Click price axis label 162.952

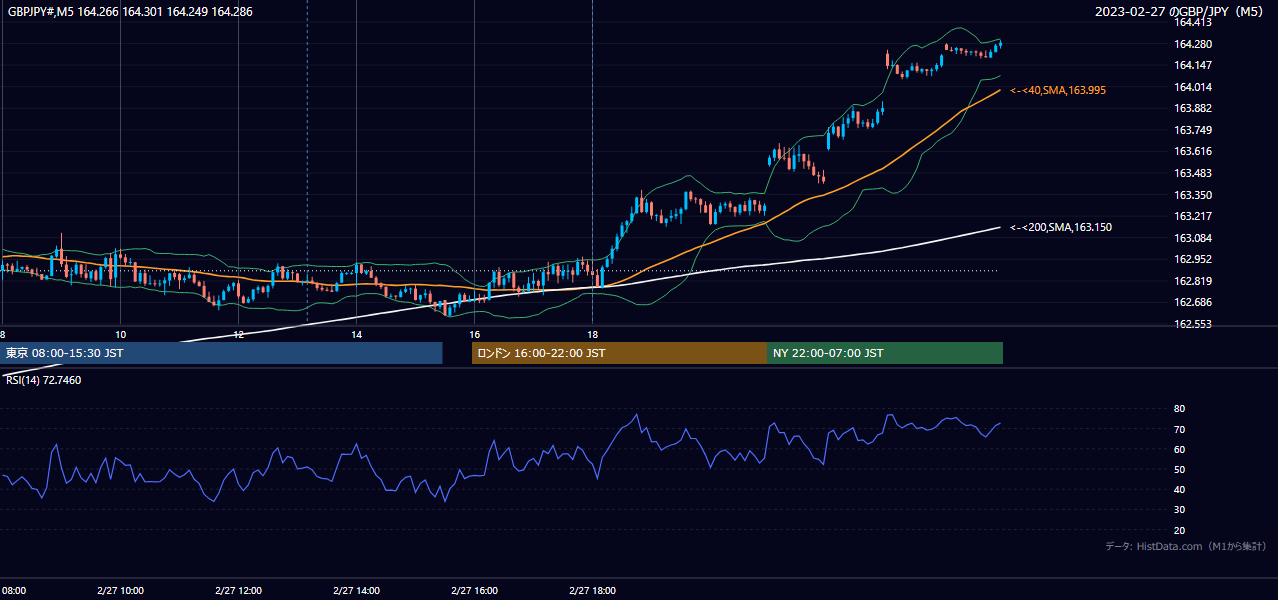tap(1192, 259)
